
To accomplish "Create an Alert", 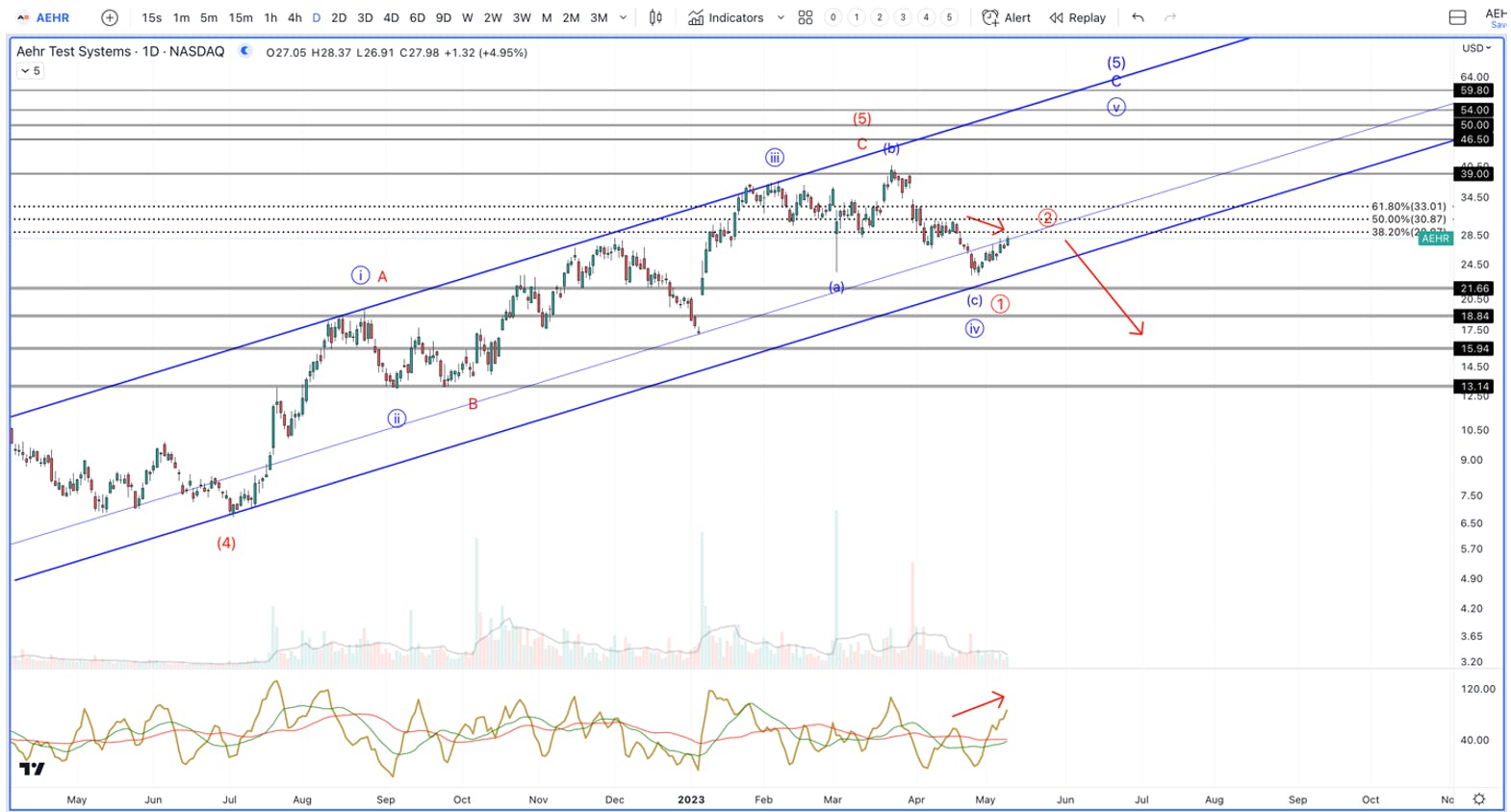I will click(x=1006, y=17).
